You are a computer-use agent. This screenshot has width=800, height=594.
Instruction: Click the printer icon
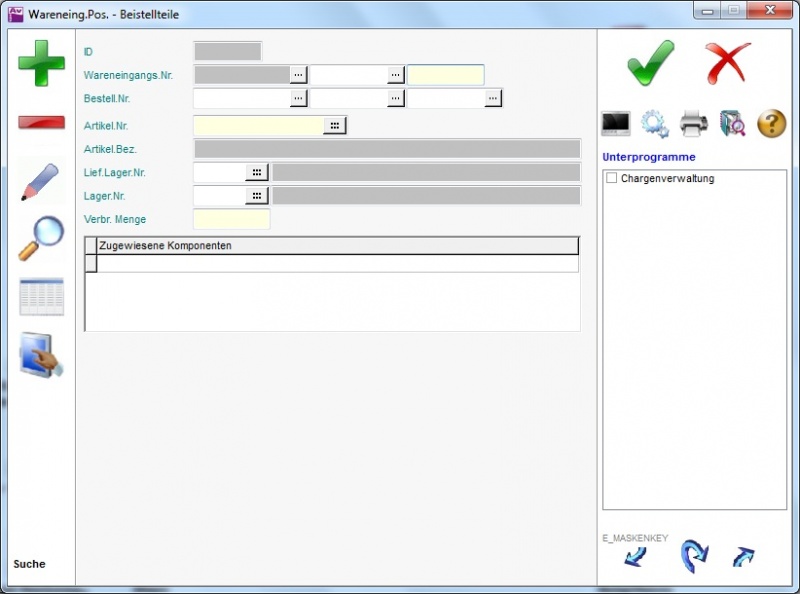pyautogui.click(x=694, y=124)
